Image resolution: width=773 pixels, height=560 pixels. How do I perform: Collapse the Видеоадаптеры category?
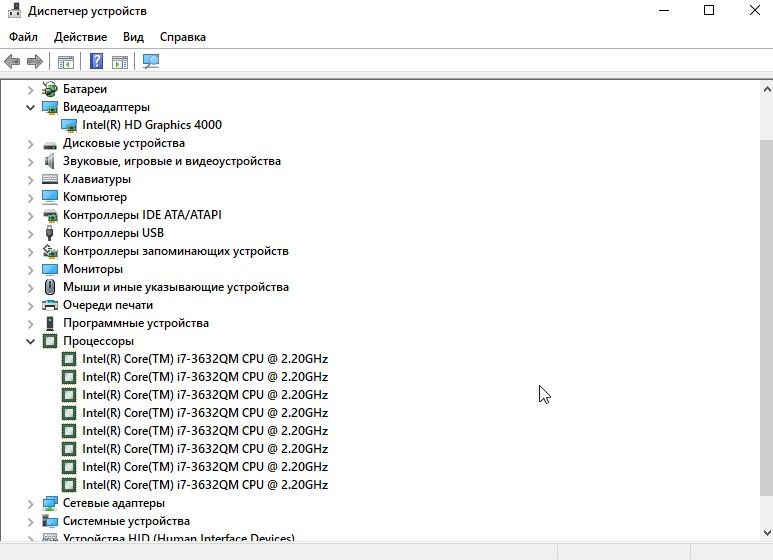pyautogui.click(x=30, y=107)
